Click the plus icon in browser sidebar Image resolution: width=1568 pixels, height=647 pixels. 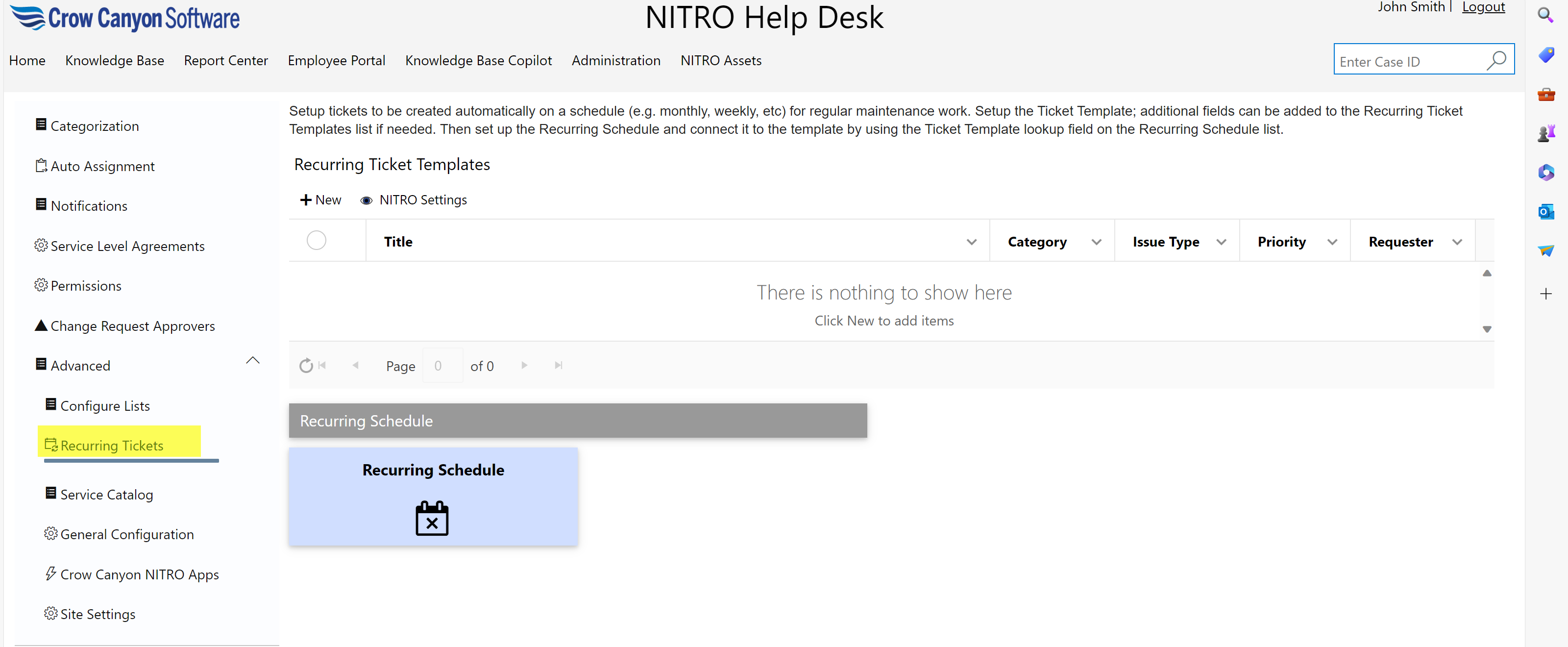1545,294
